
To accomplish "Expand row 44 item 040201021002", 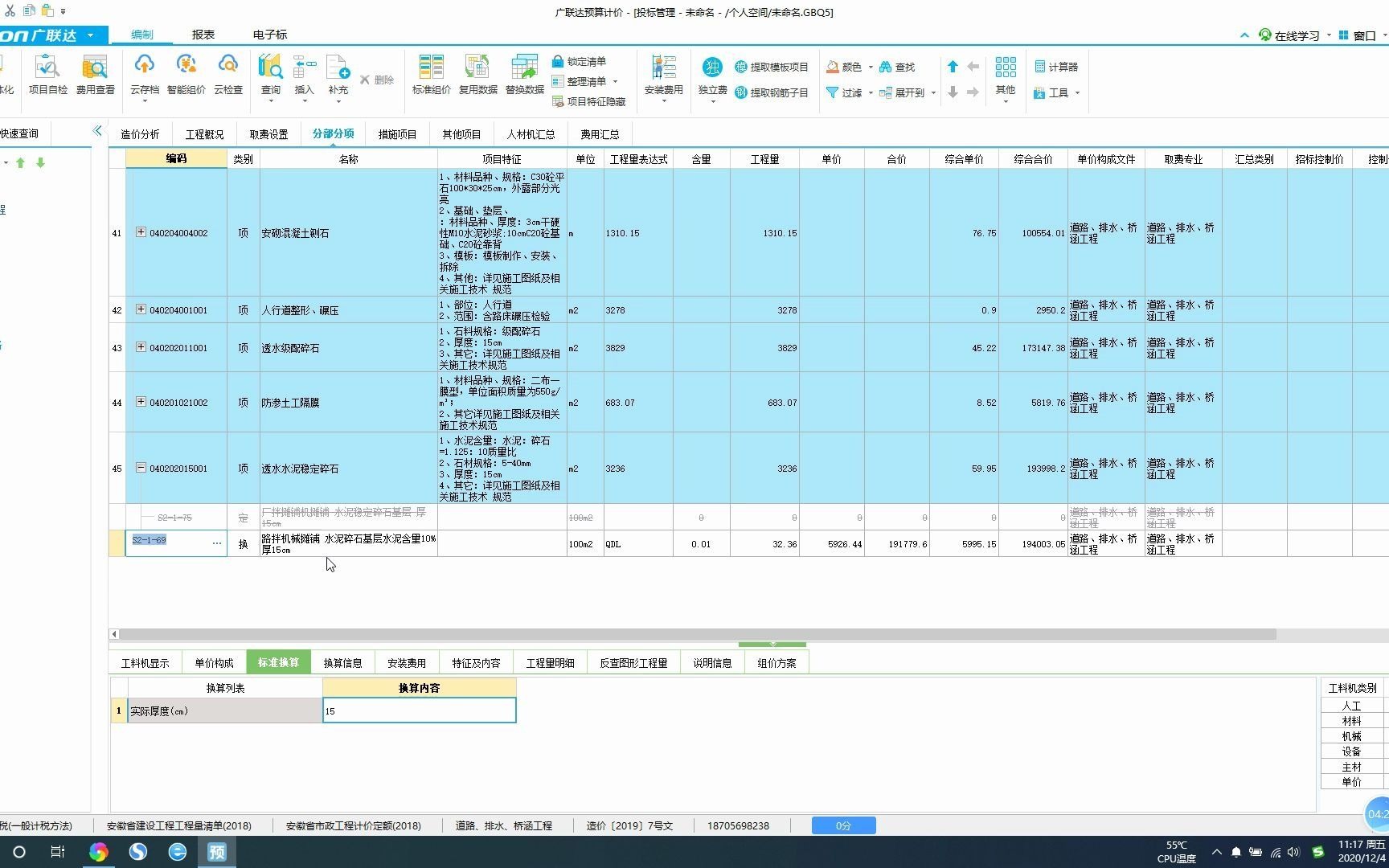I will (141, 402).
